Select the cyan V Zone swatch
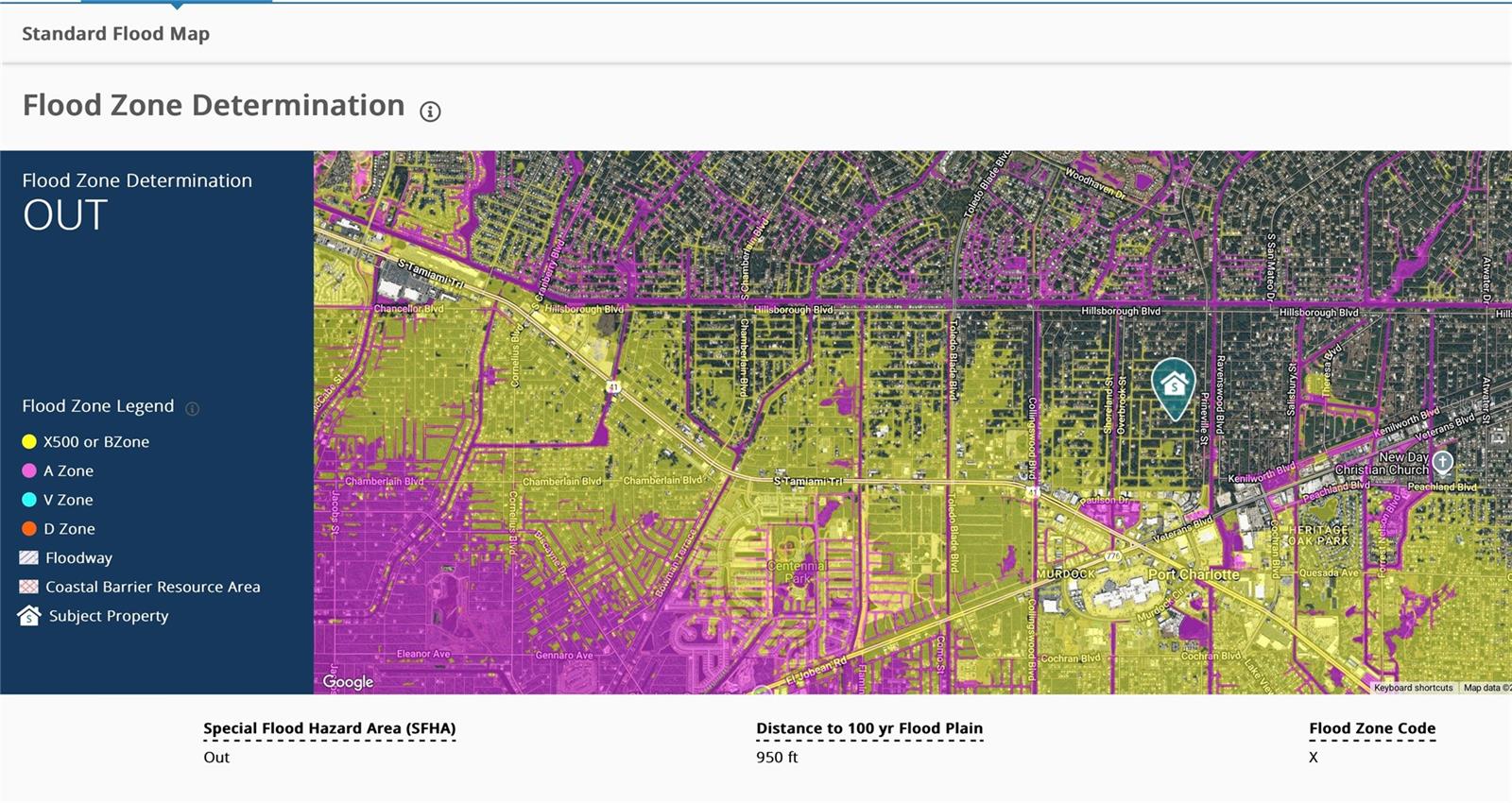The width and height of the screenshot is (1512, 803). tap(29, 500)
